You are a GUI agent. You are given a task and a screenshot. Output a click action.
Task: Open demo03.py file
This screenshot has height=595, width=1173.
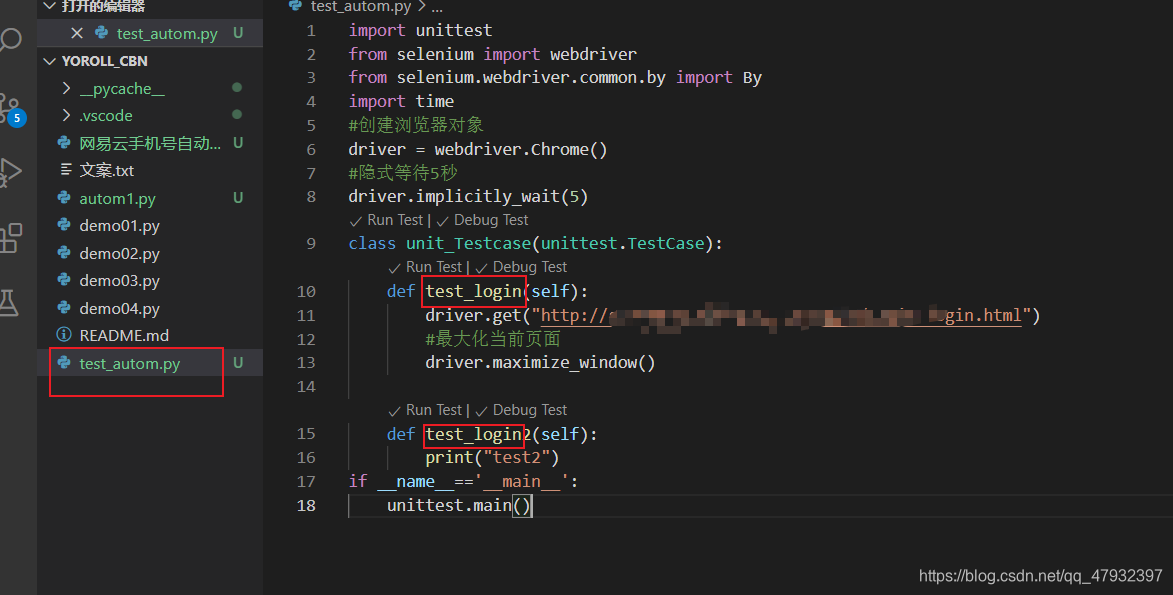pos(119,281)
